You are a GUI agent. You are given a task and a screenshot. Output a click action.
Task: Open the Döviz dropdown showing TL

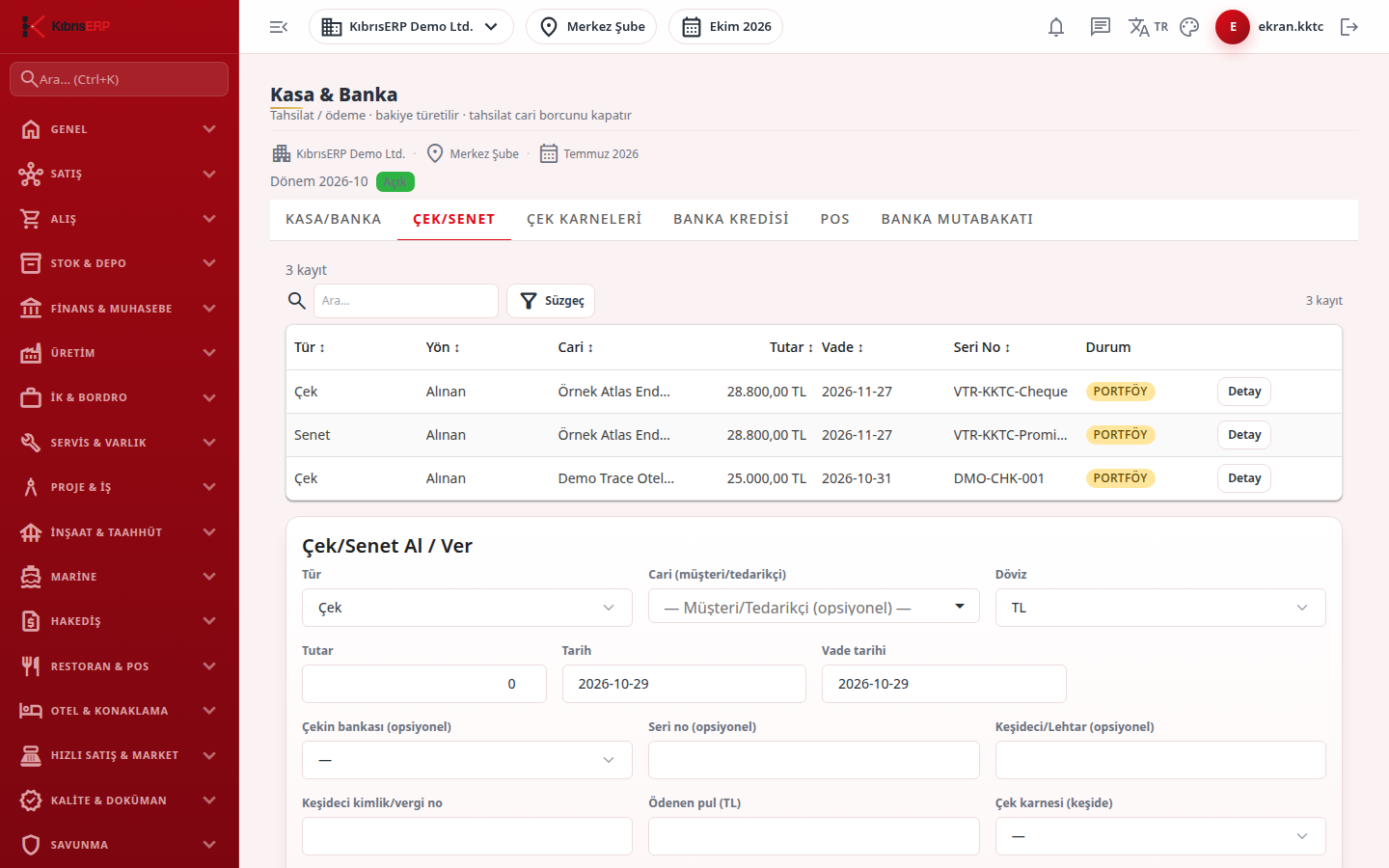1160,608
